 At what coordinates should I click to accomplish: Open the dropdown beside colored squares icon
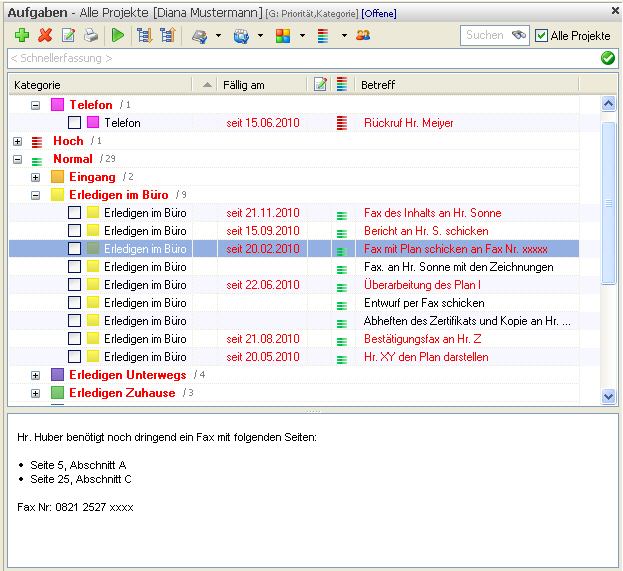[302, 35]
